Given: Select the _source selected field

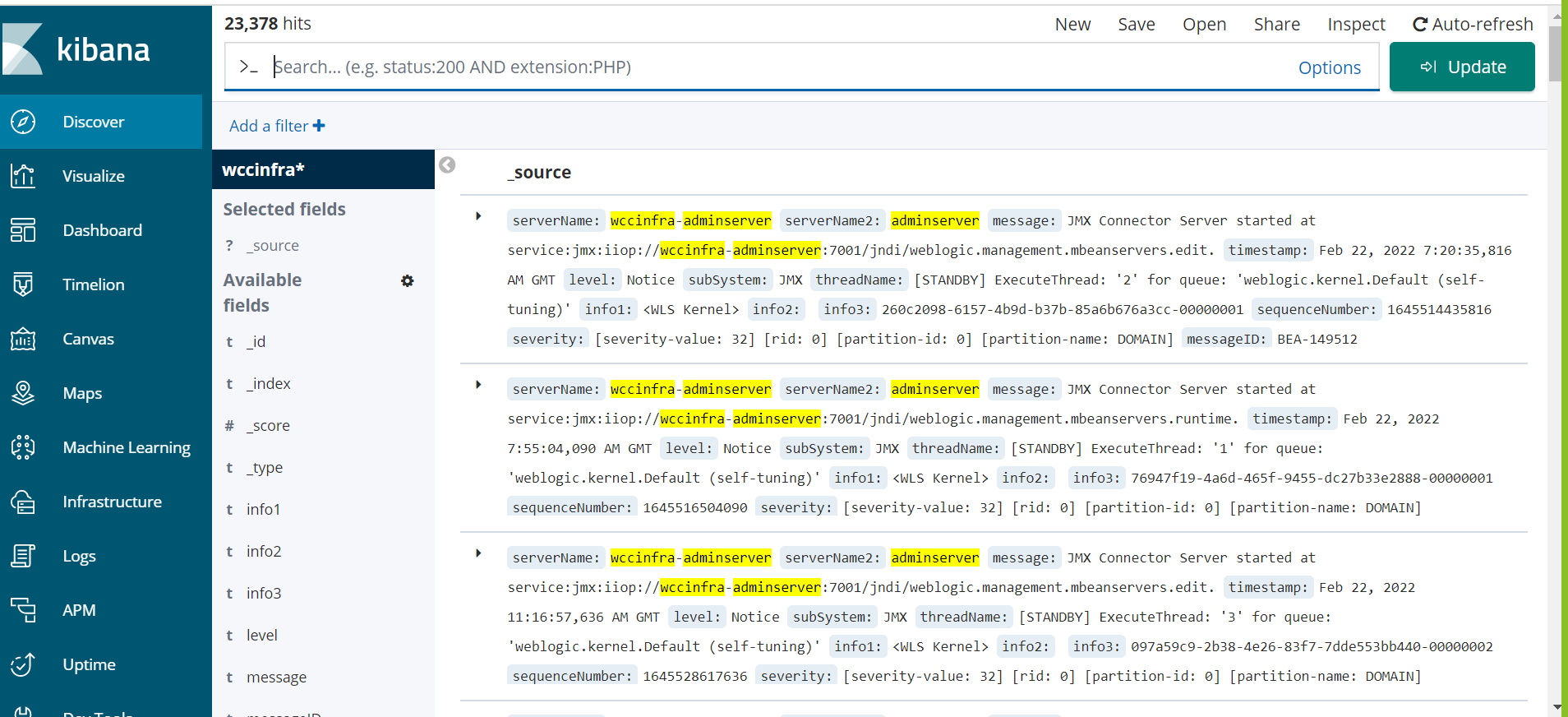Looking at the screenshot, I should point(274,246).
